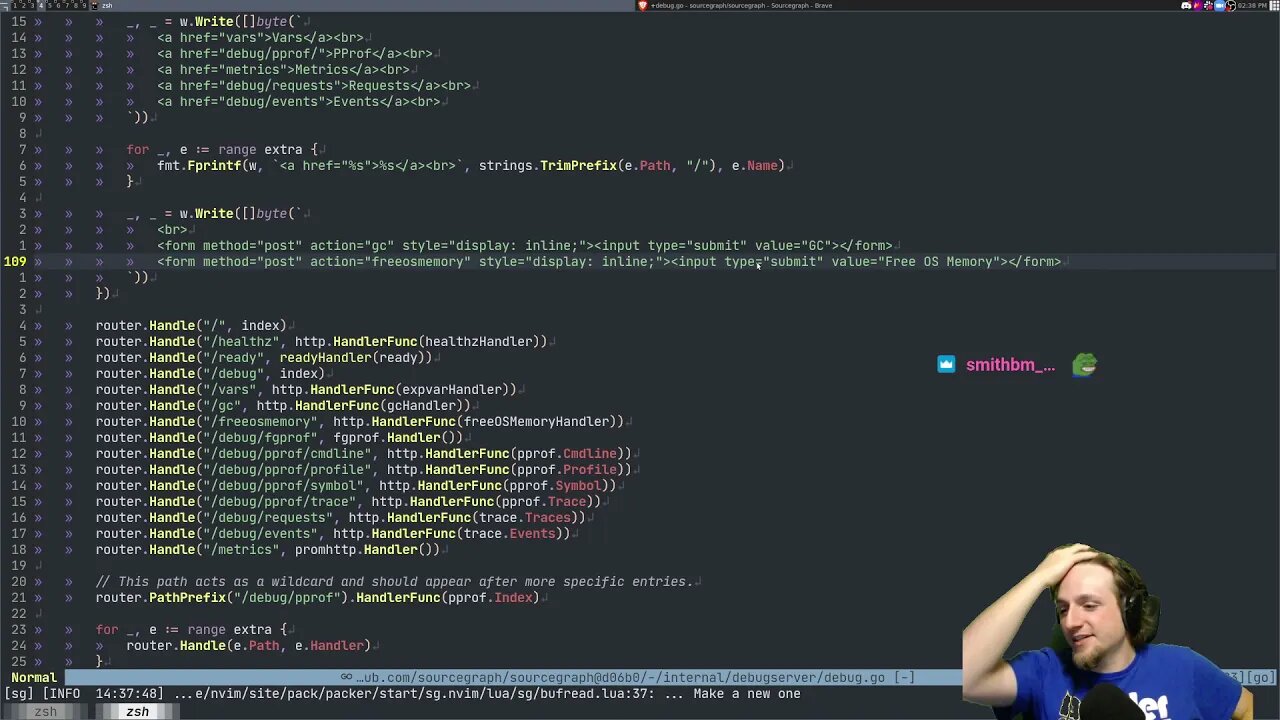The image size is (1280, 720).
Task: Click gcHandler in the /gc route line
Action: [x=421, y=405]
